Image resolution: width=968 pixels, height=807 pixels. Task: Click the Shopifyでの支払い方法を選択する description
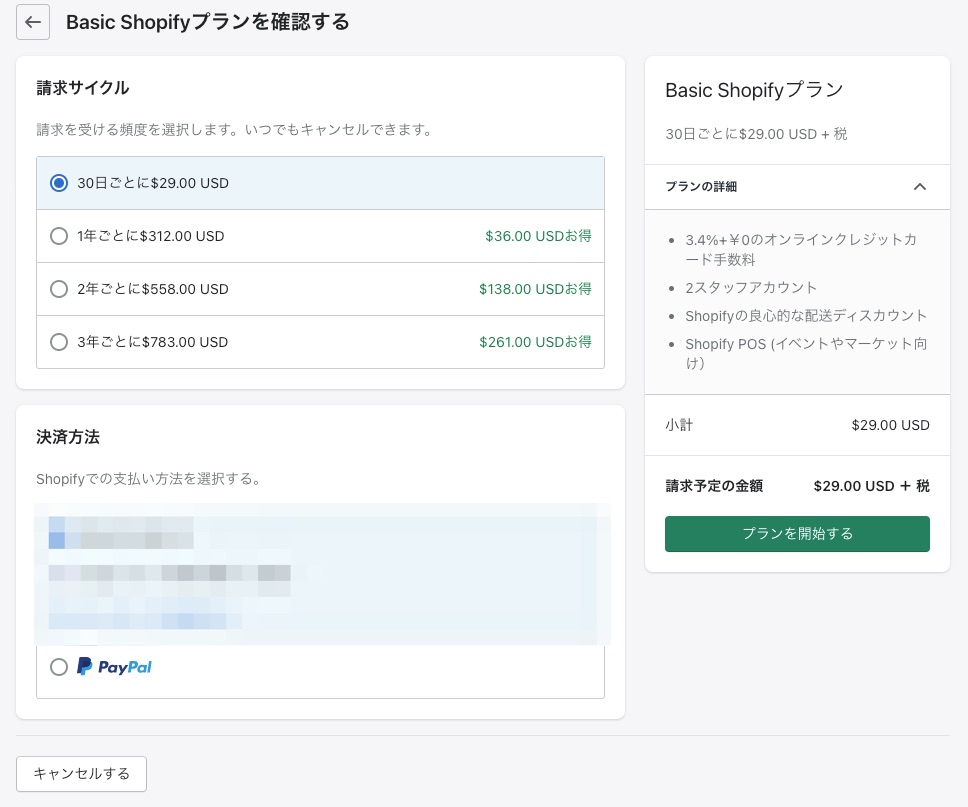[x=149, y=479]
